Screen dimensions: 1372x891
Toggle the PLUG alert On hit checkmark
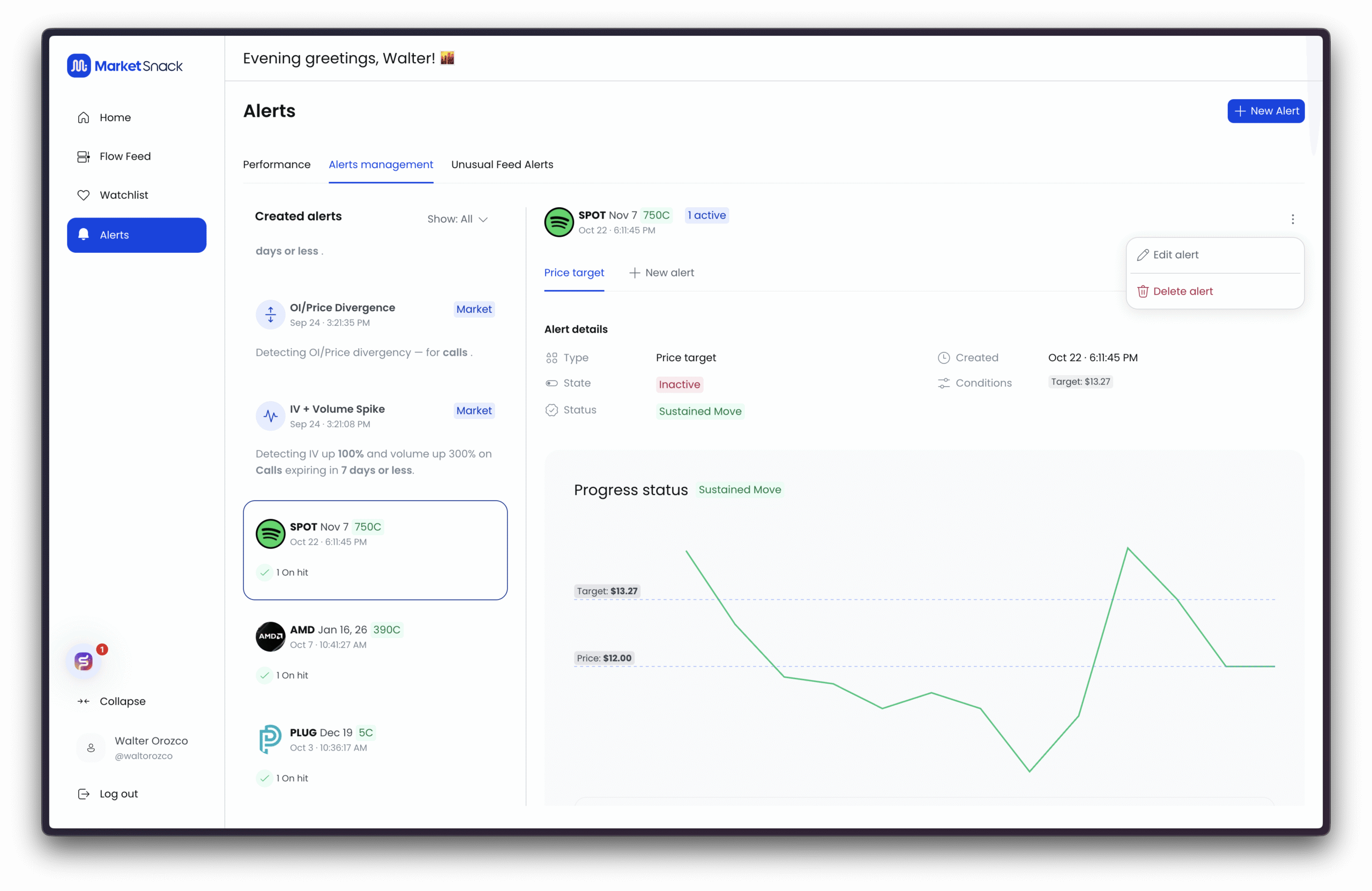[x=265, y=778]
